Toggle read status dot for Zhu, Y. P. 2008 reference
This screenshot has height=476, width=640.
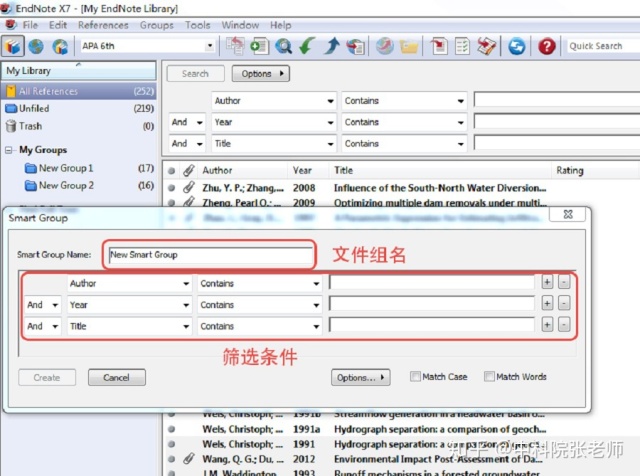(x=171, y=188)
